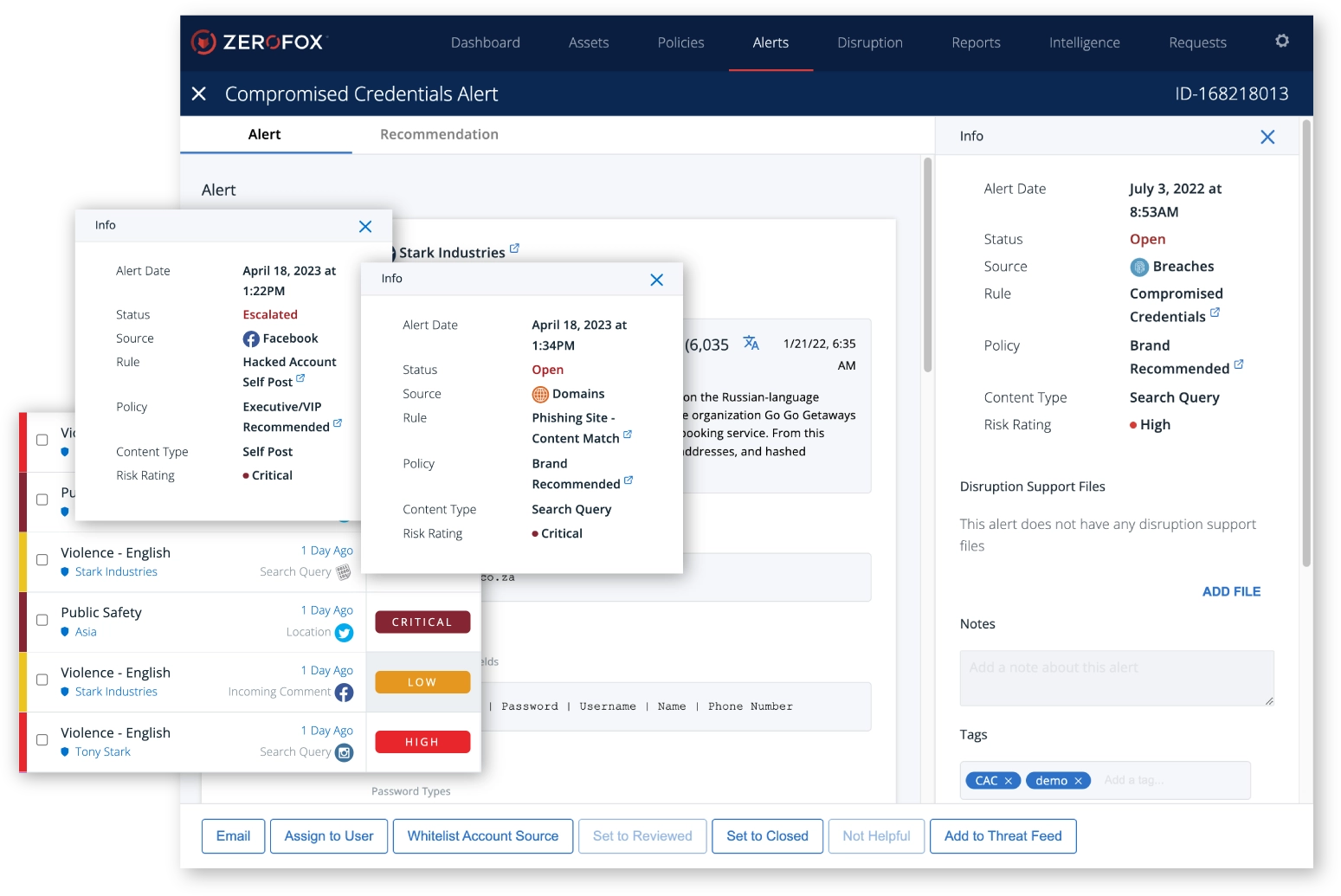Click the Set to Closed button
The height and width of the screenshot is (896, 1341).
coord(766,835)
